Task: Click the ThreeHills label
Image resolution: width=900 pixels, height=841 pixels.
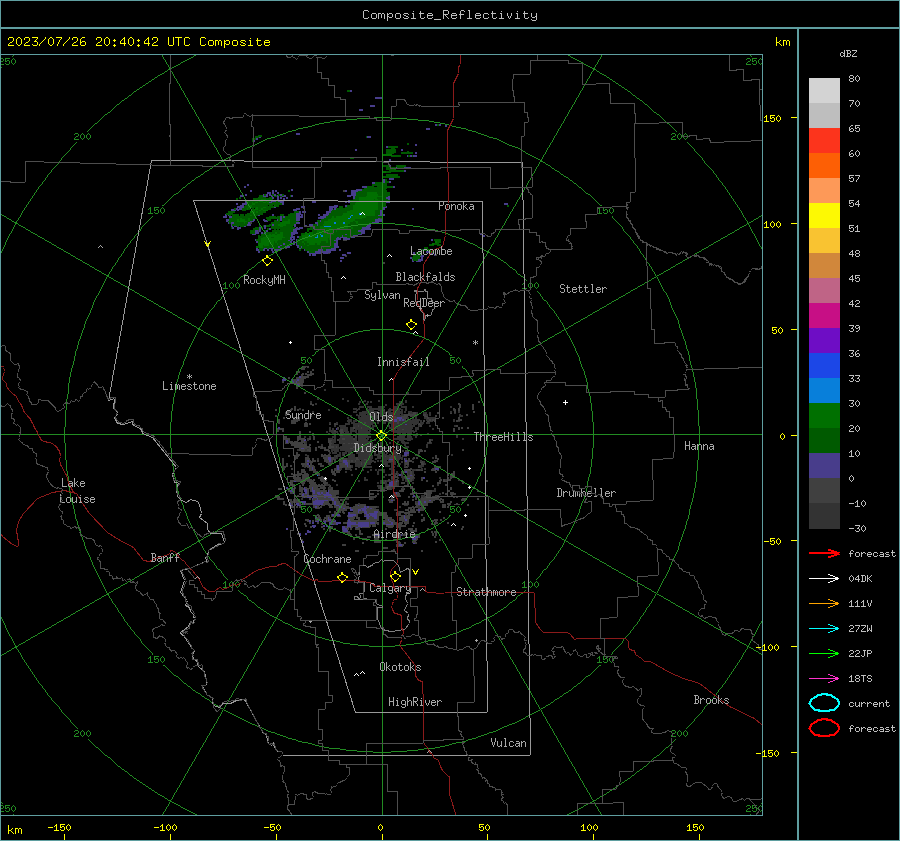Action: [503, 437]
